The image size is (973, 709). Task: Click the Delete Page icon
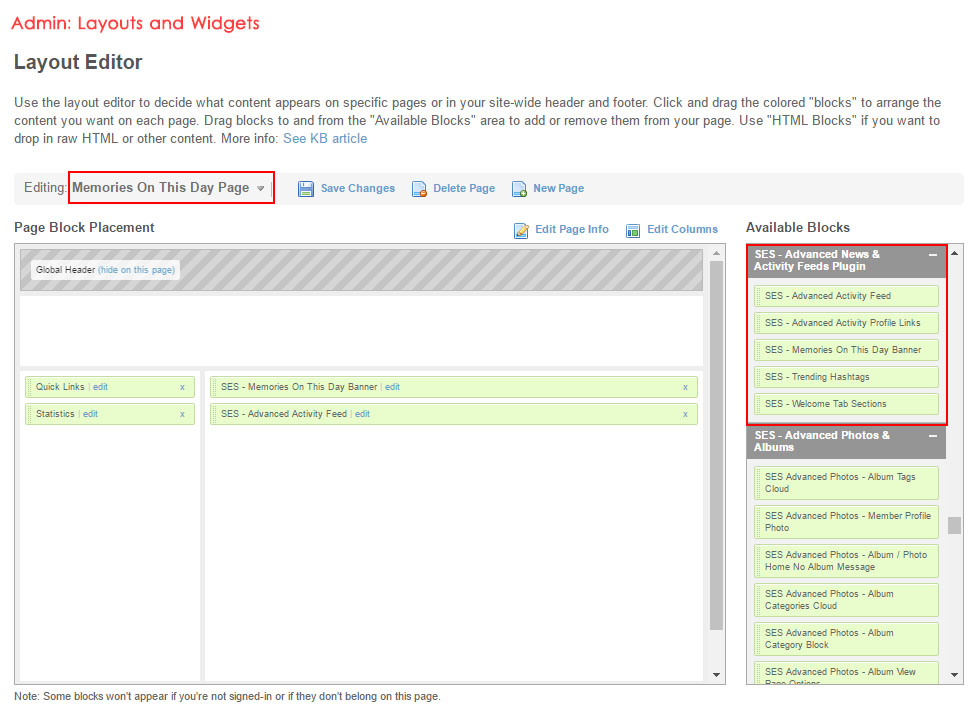pyautogui.click(x=420, y=188)
